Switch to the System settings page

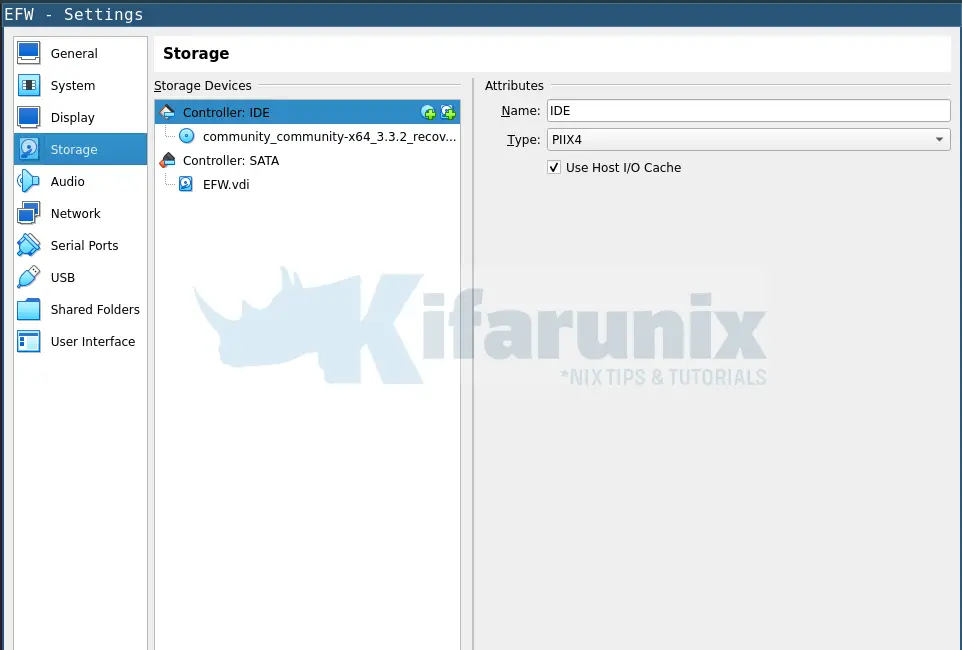tap(80, 85)
